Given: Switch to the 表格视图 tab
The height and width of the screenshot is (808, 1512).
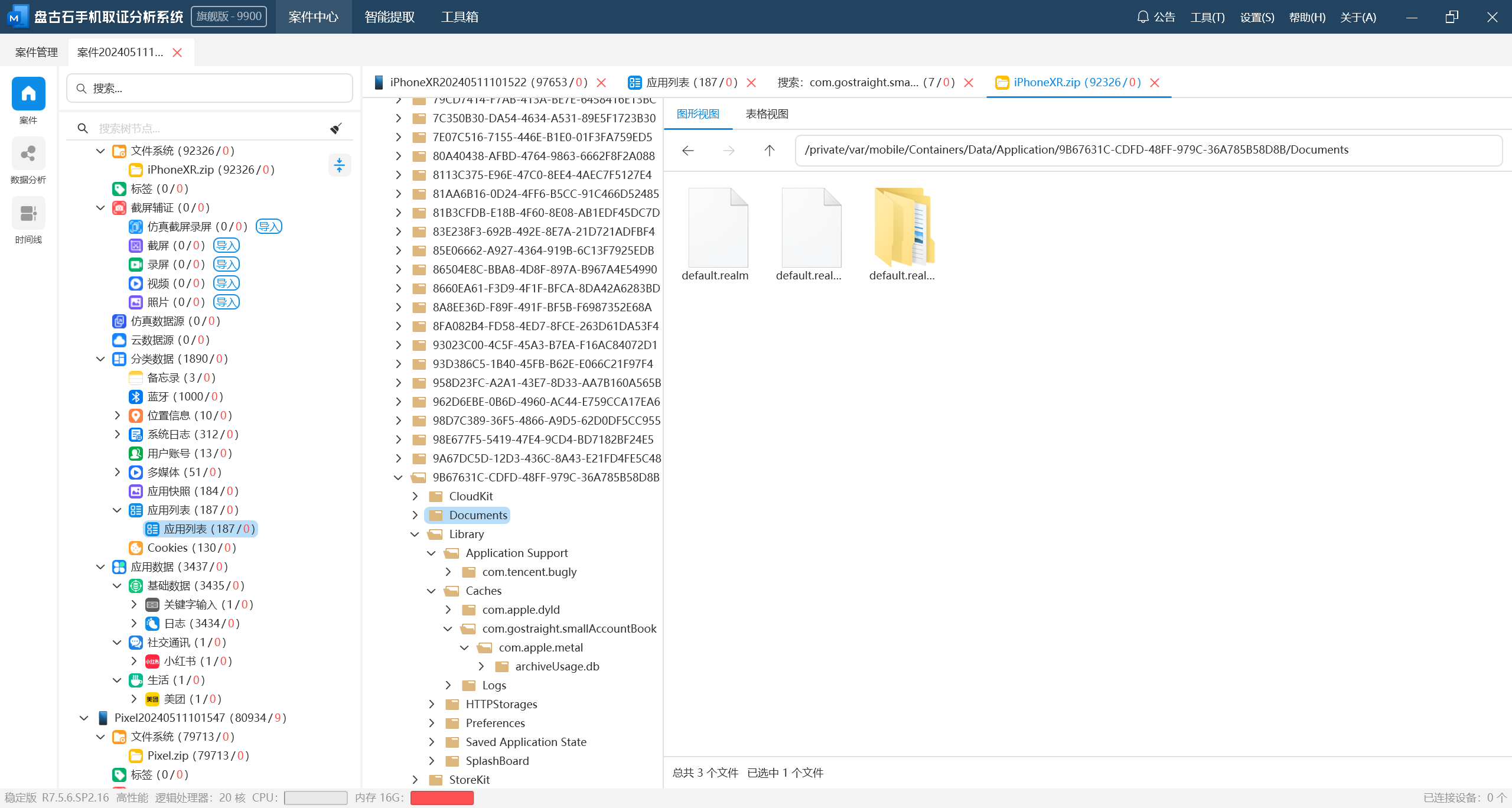Looking at the screenshot, I should (x=767, y=114).
